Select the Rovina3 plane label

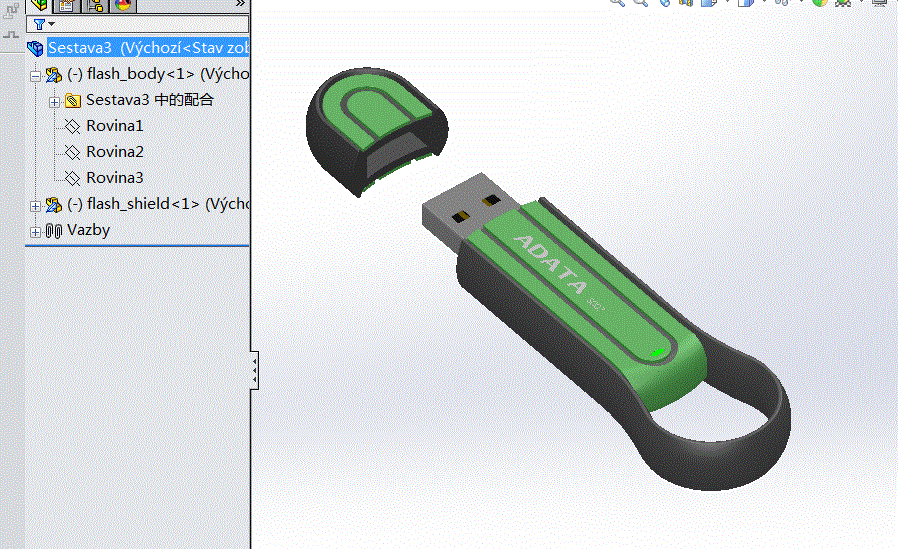pyautogui.click(x=115, y=177)
